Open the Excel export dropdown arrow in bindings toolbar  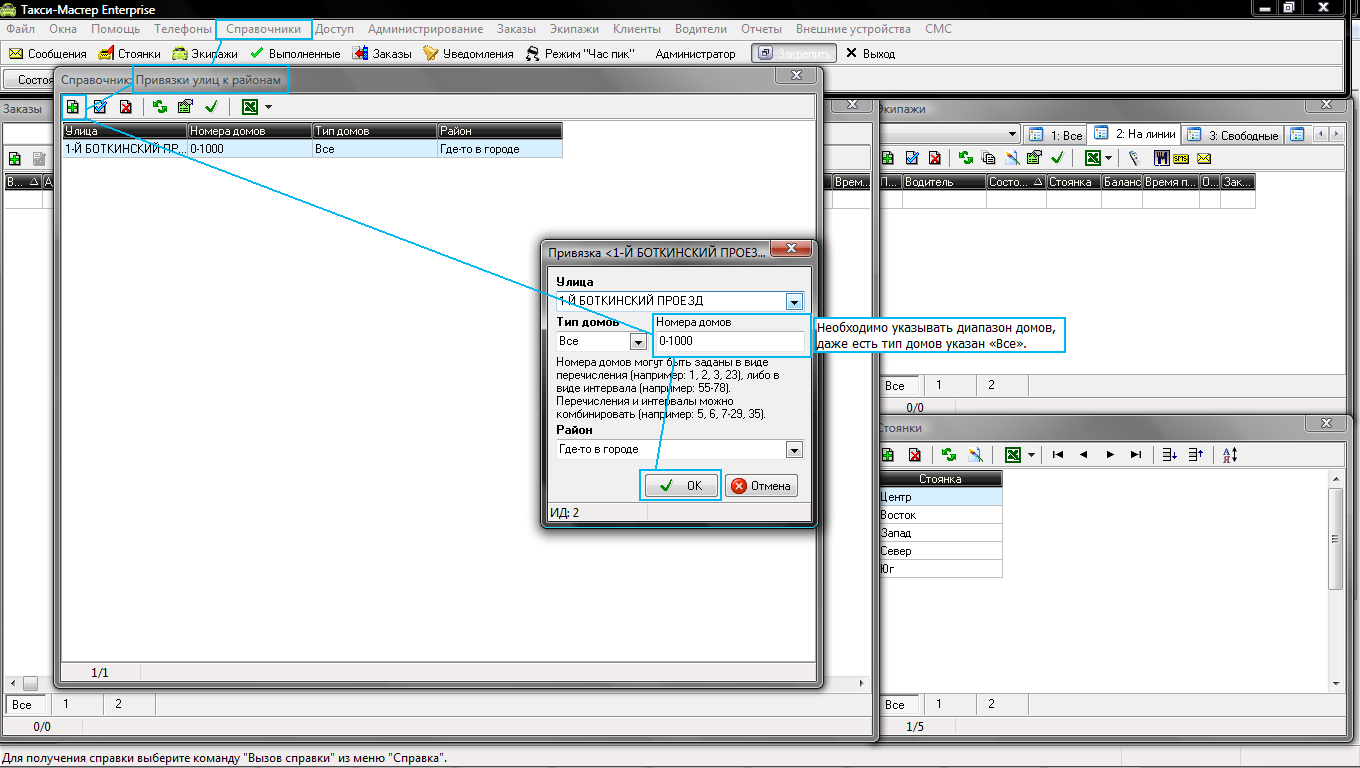pyautogui.click(x=268, y=107)
